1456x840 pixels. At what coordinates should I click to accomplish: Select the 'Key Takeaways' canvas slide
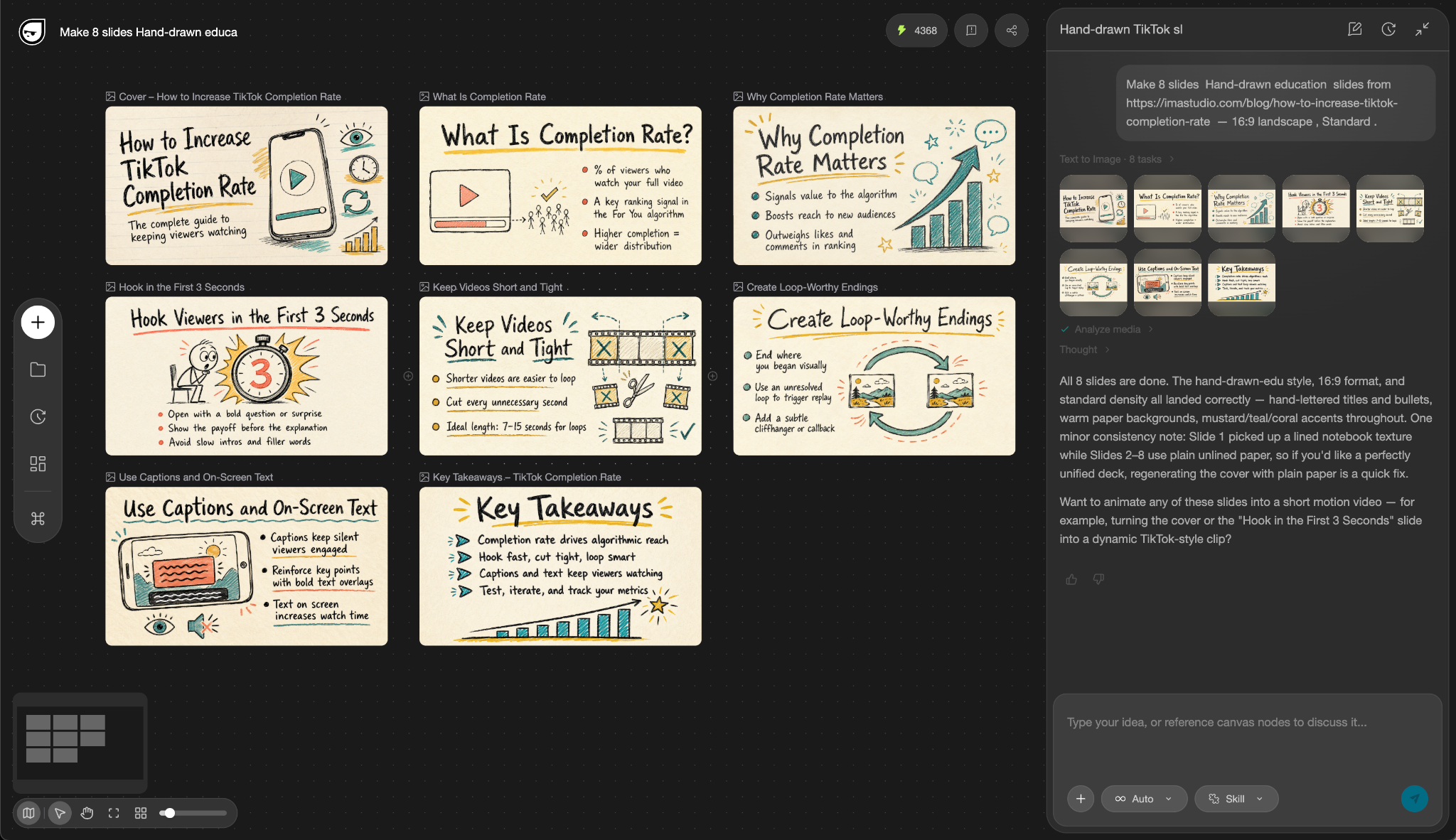(560, 566)
